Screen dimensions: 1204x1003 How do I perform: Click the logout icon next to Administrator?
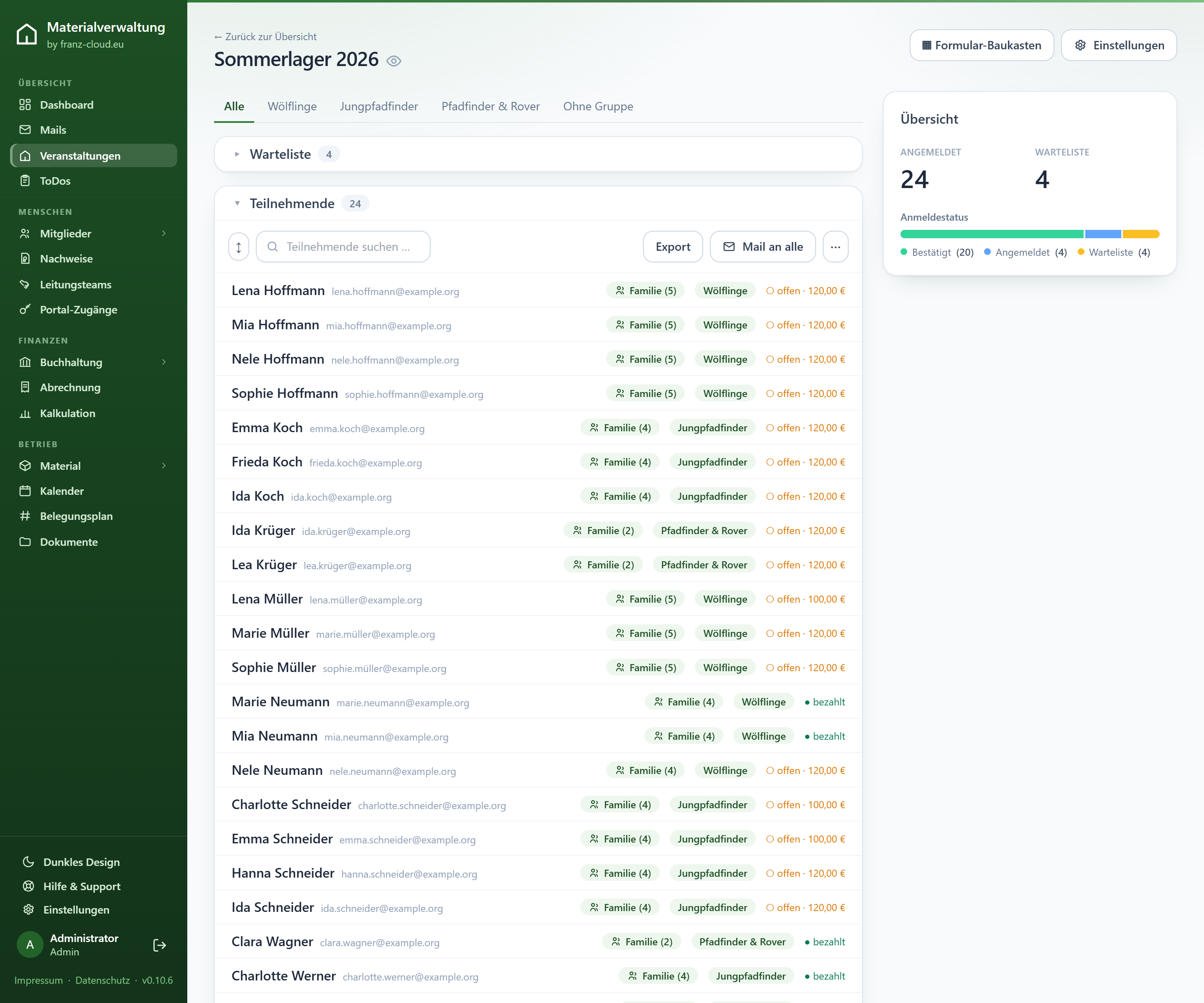[160, 945]
